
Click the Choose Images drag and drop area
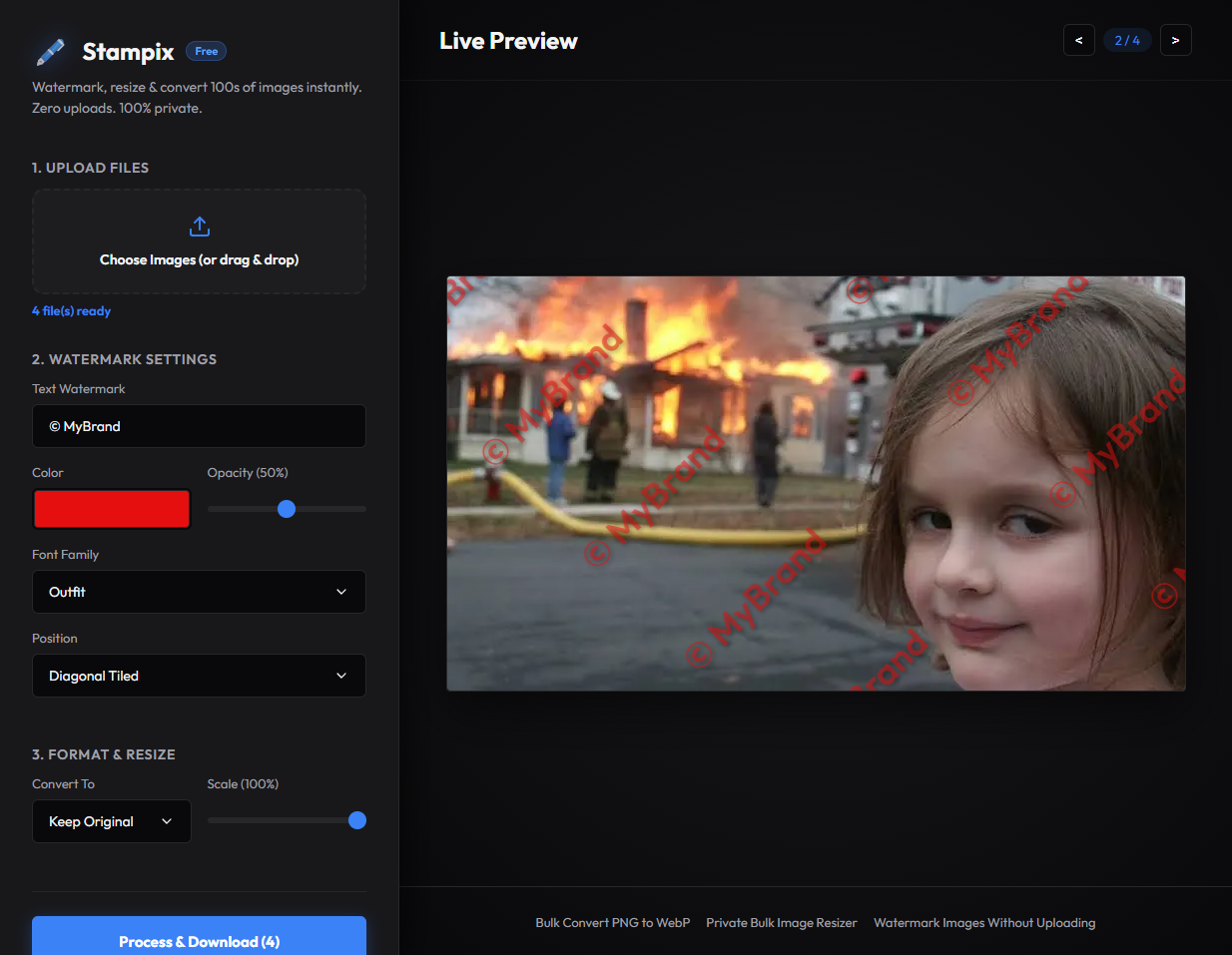click(x=199, y=241)
